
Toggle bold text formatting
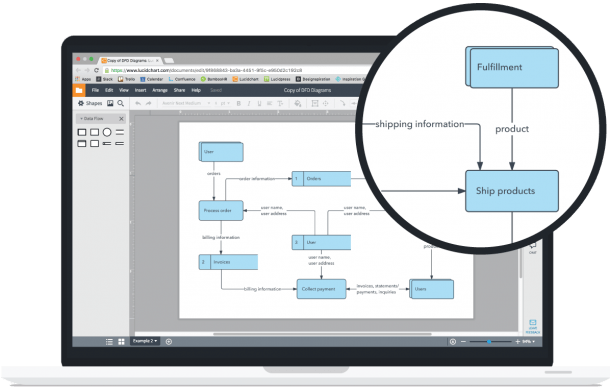tap(238, 104)
